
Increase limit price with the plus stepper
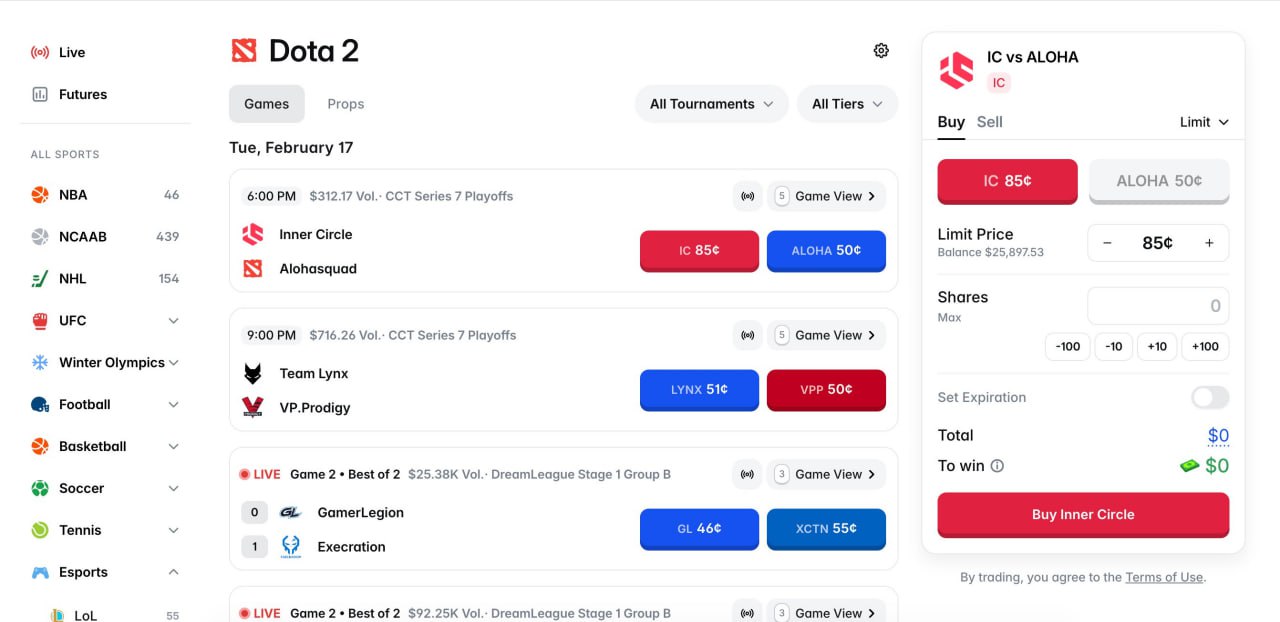(x=1209, y=243)
